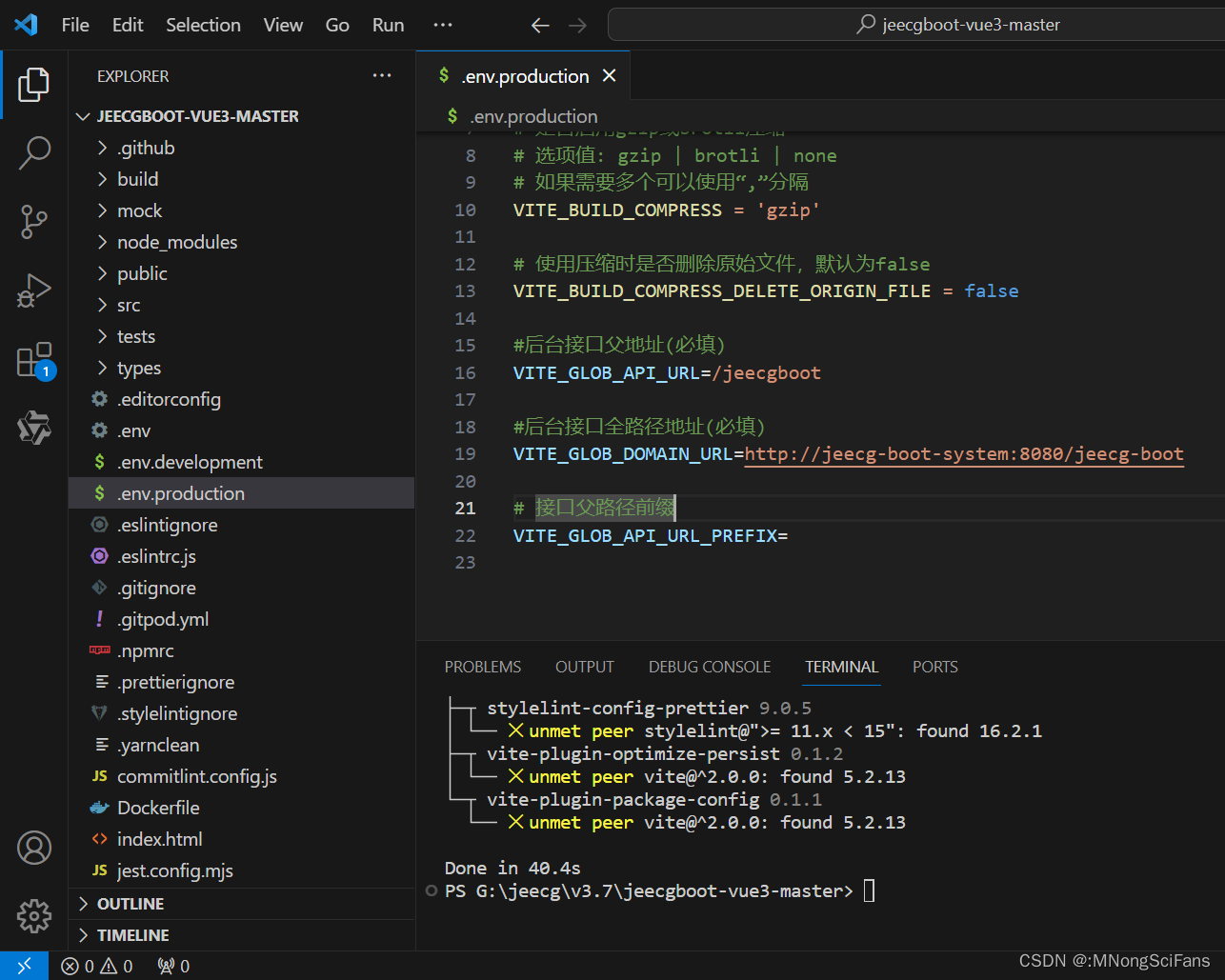Click the errors and warnings status indicator

[97, 966]
